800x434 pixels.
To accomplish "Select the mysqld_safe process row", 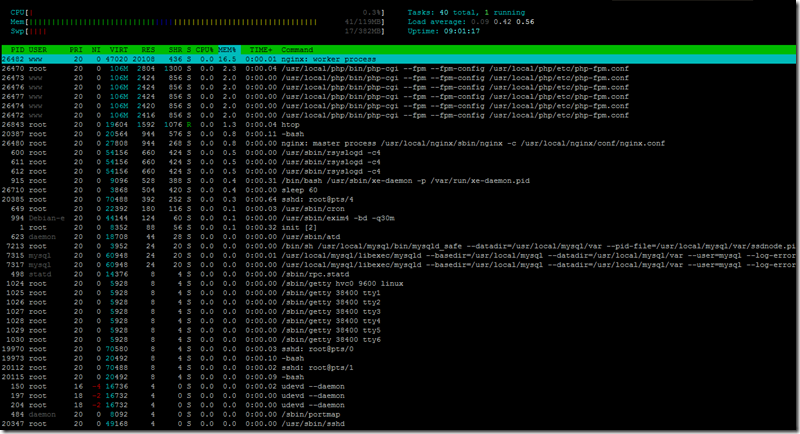I will pyautogui.click(x=398, y=246).
